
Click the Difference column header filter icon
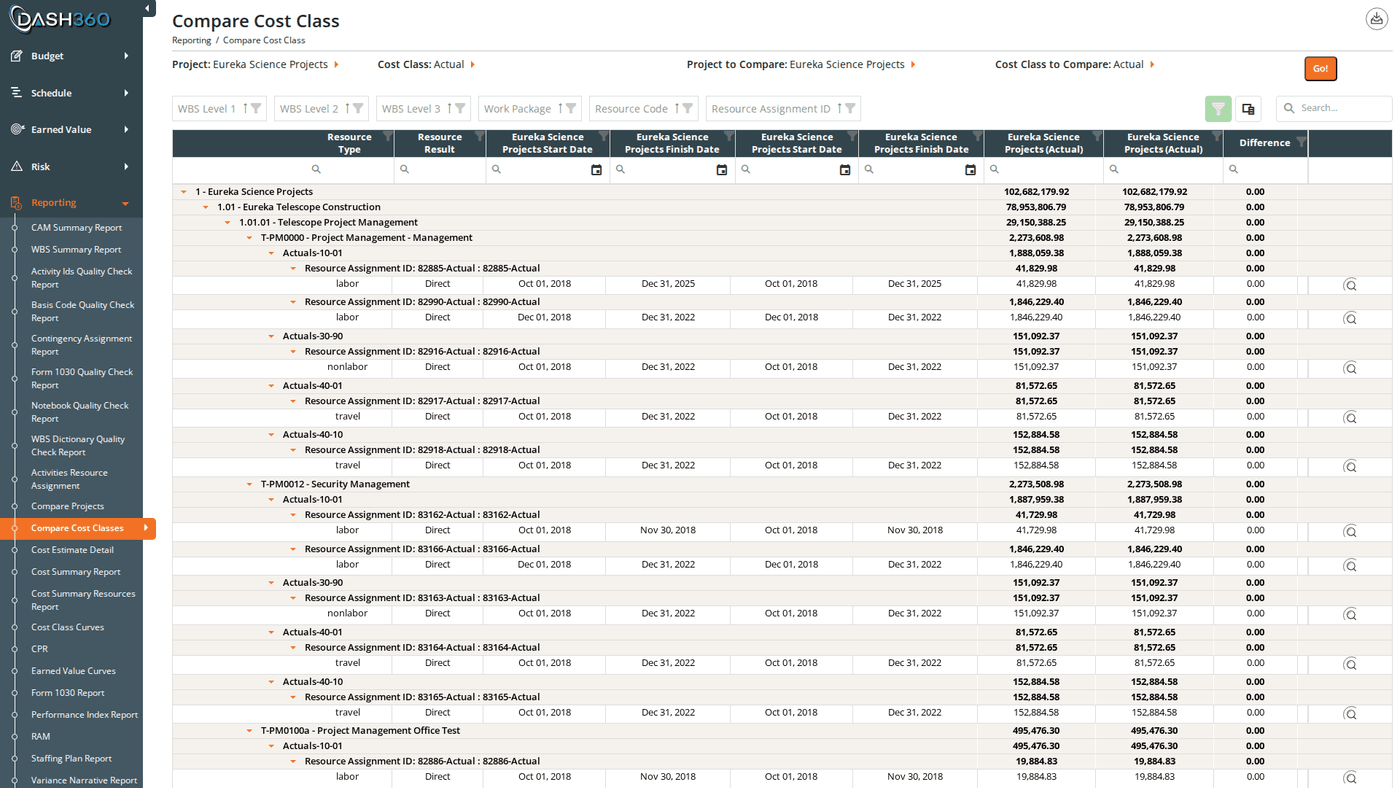click(1300, 143)
